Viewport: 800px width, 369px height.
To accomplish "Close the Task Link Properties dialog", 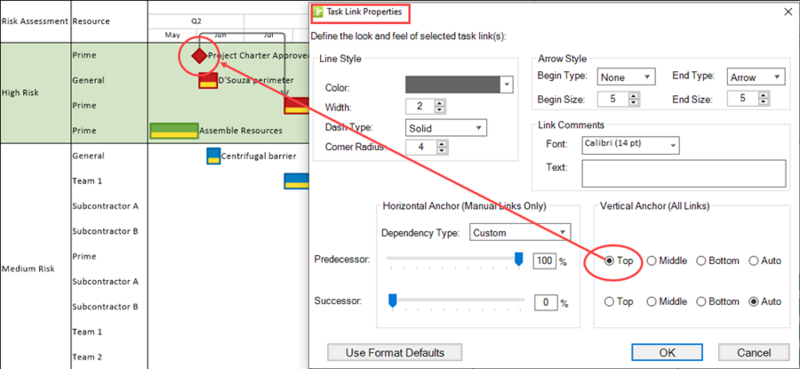I will point(787,12).
